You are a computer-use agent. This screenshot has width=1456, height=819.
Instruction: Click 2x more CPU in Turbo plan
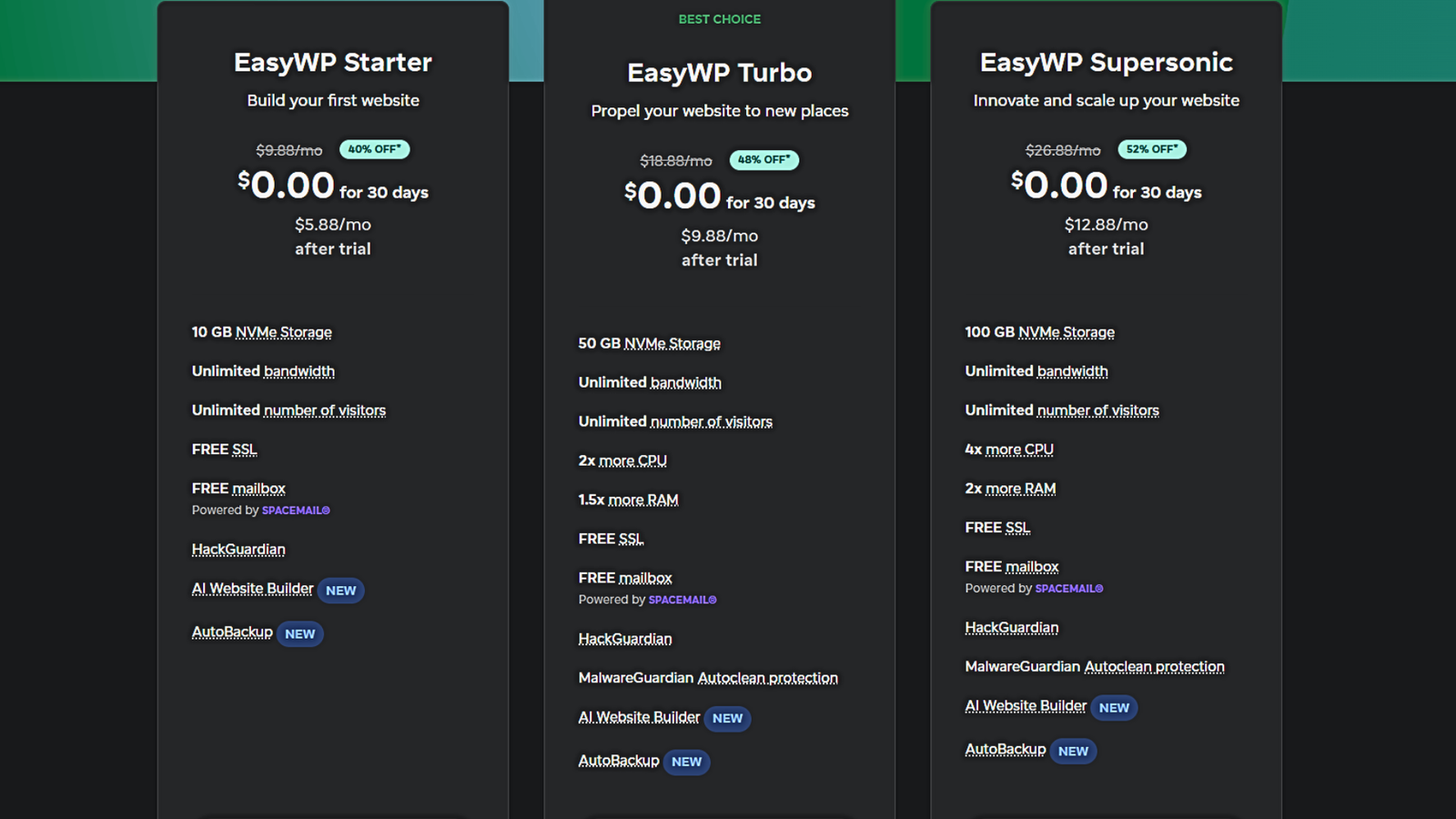(632, 460)
